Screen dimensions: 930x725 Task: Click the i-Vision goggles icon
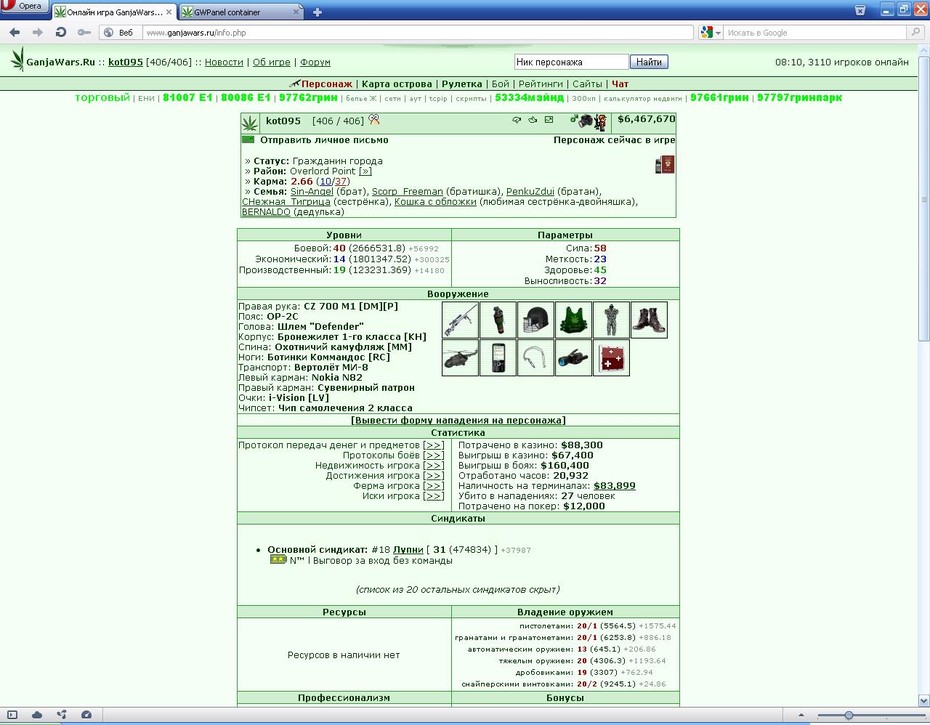[574, 358]
